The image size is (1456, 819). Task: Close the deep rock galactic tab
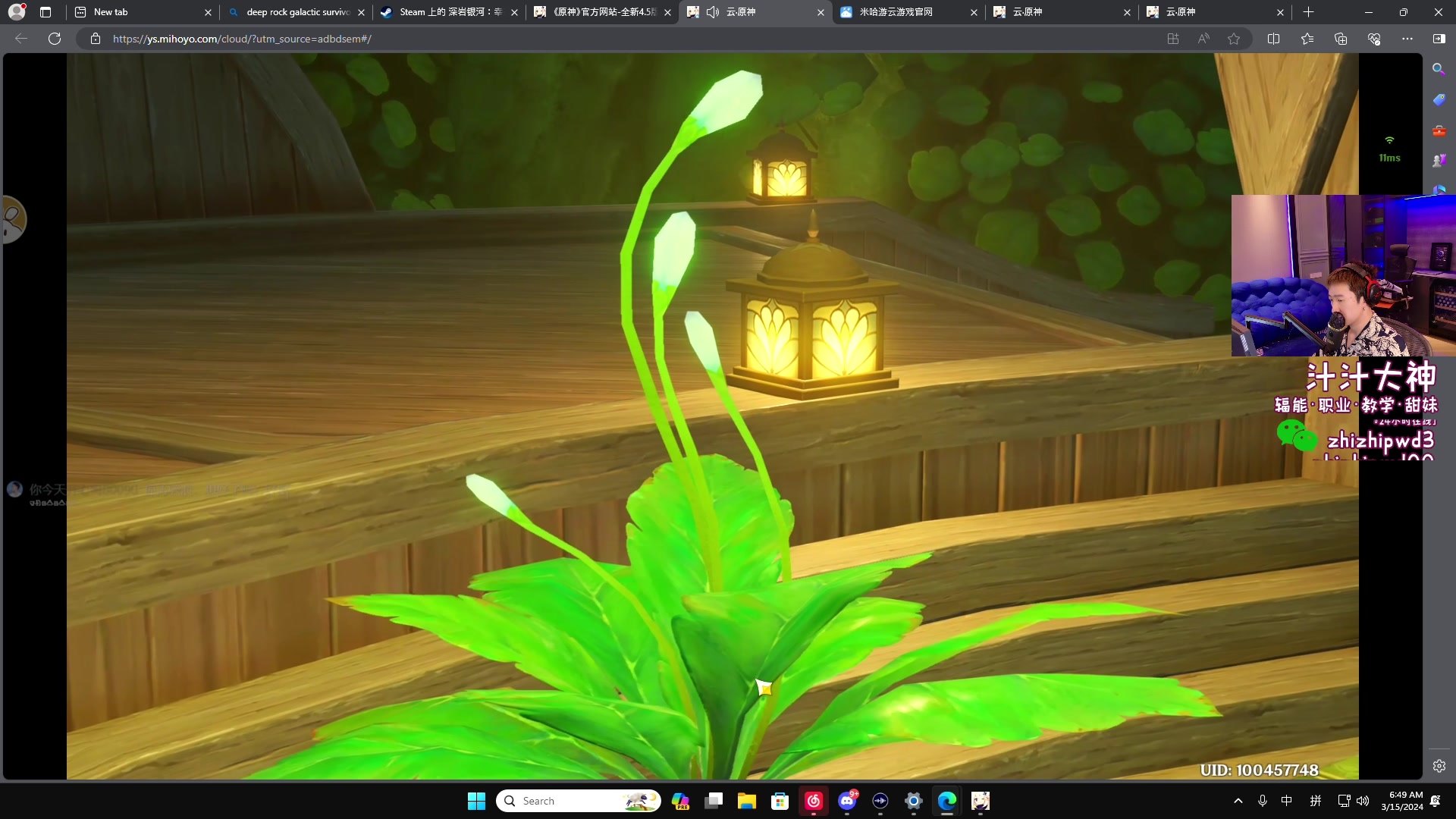(361, 12)
